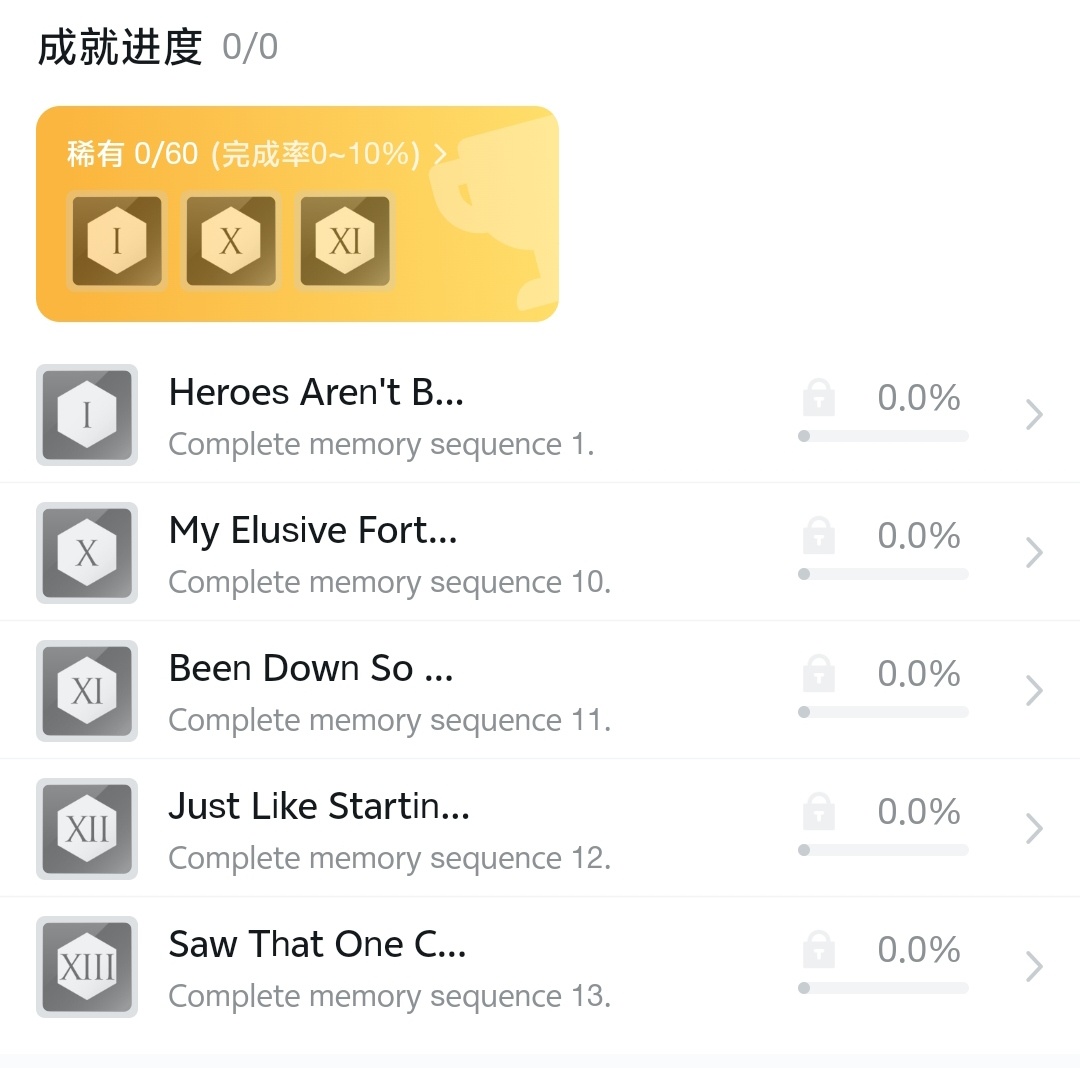Click the gray XIII achievement icon
Image resolution: width=1080 pixels, height=1068 pixels.
click(87, 966)
